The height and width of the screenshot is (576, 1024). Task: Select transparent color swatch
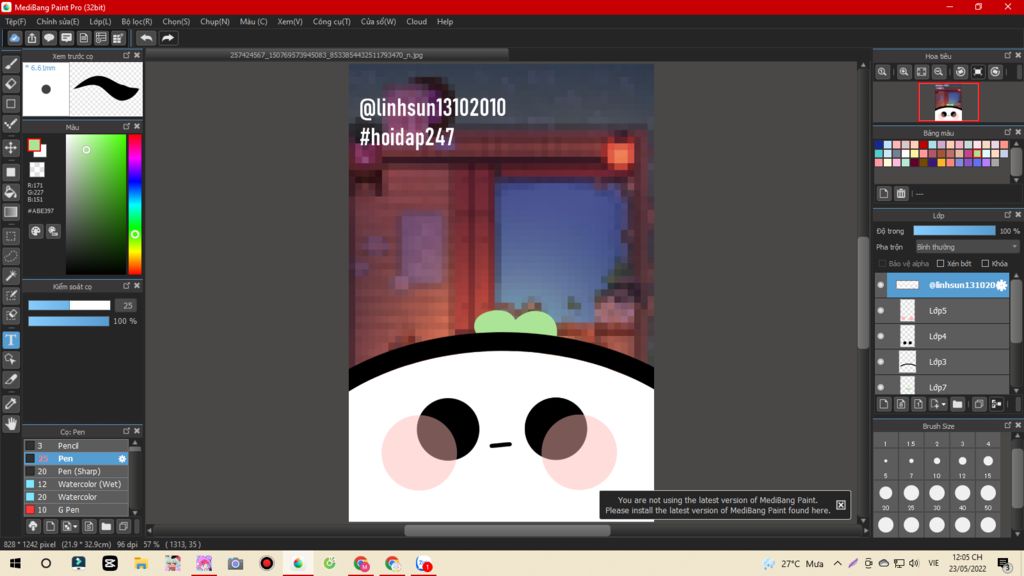(37, 170)
